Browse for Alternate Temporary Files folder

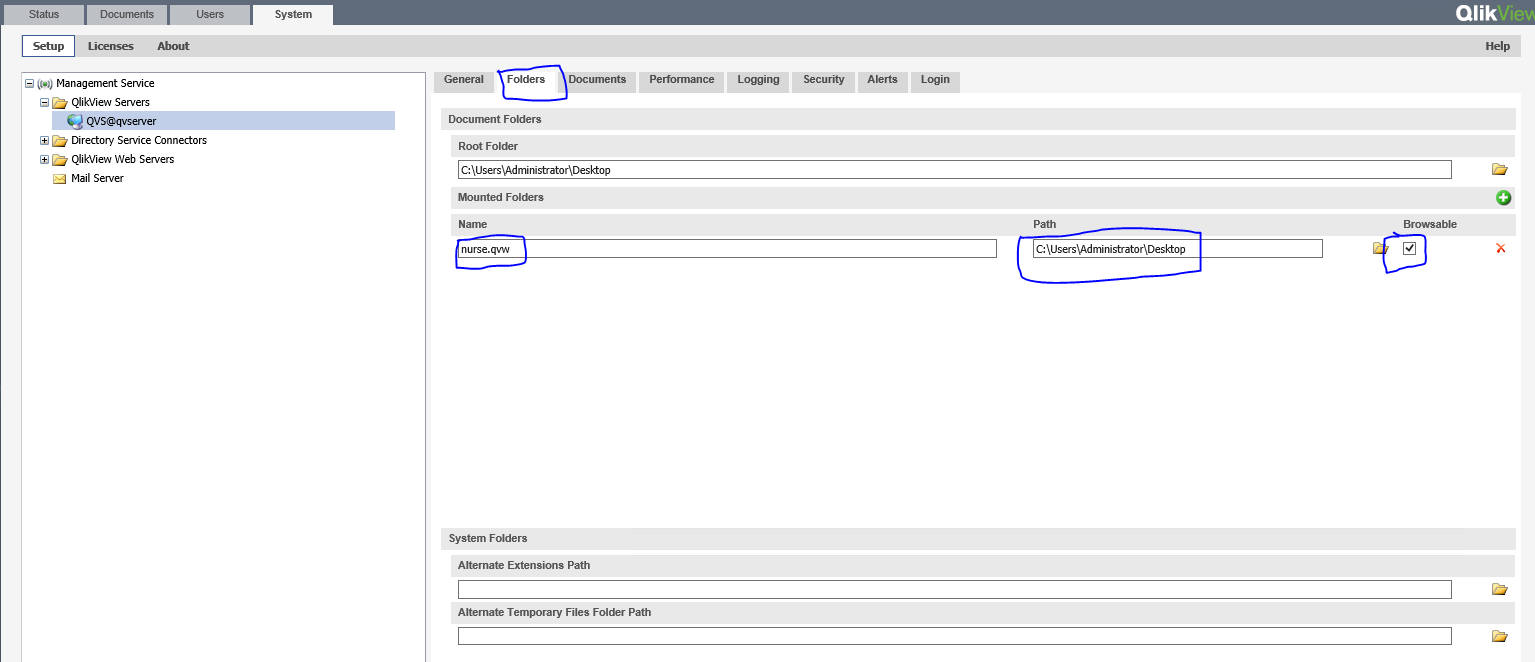click(1499, 636)
